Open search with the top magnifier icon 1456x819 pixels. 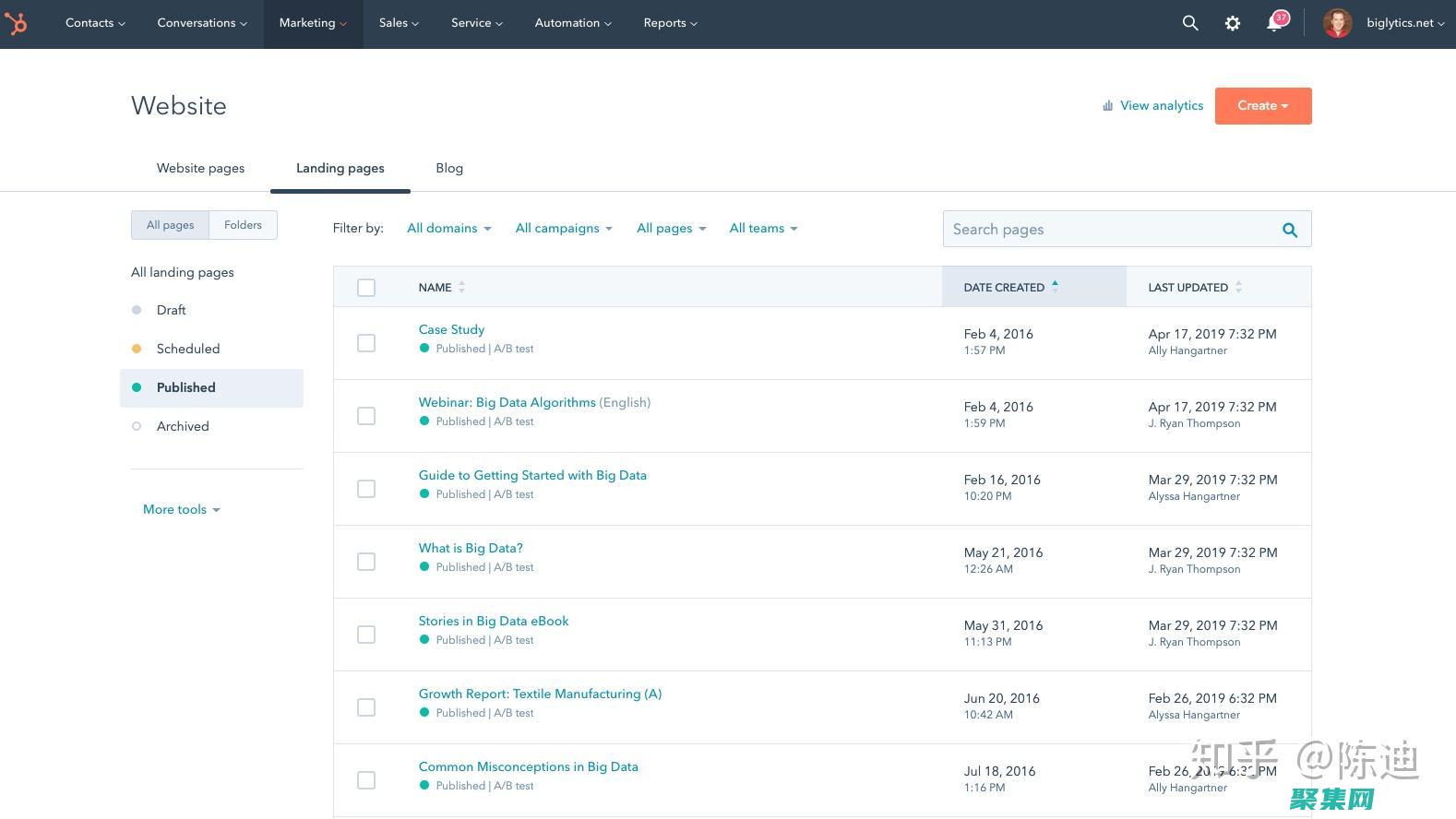(x=1190, y=23)
